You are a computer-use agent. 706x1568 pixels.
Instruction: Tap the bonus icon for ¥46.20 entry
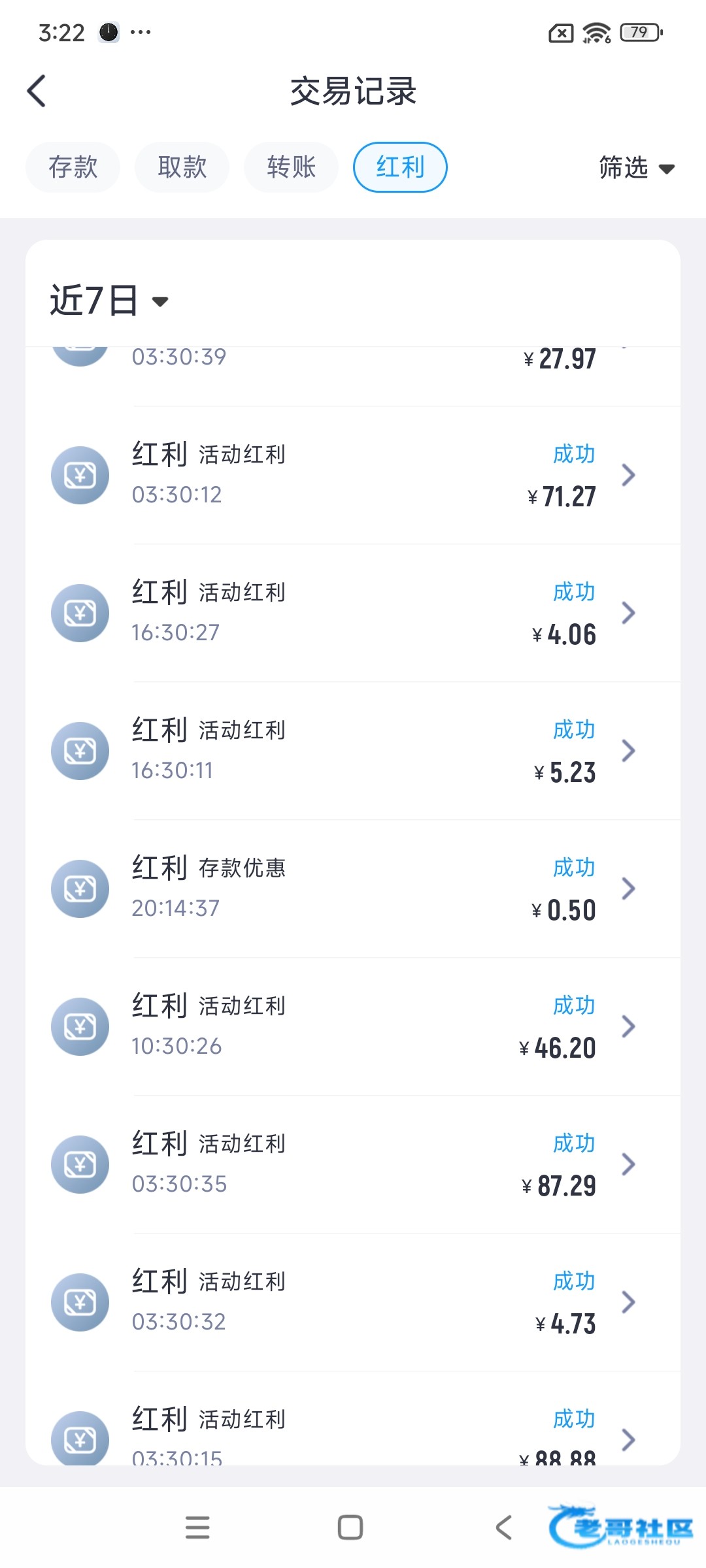pyautogui.click(x=80, y=1026)
